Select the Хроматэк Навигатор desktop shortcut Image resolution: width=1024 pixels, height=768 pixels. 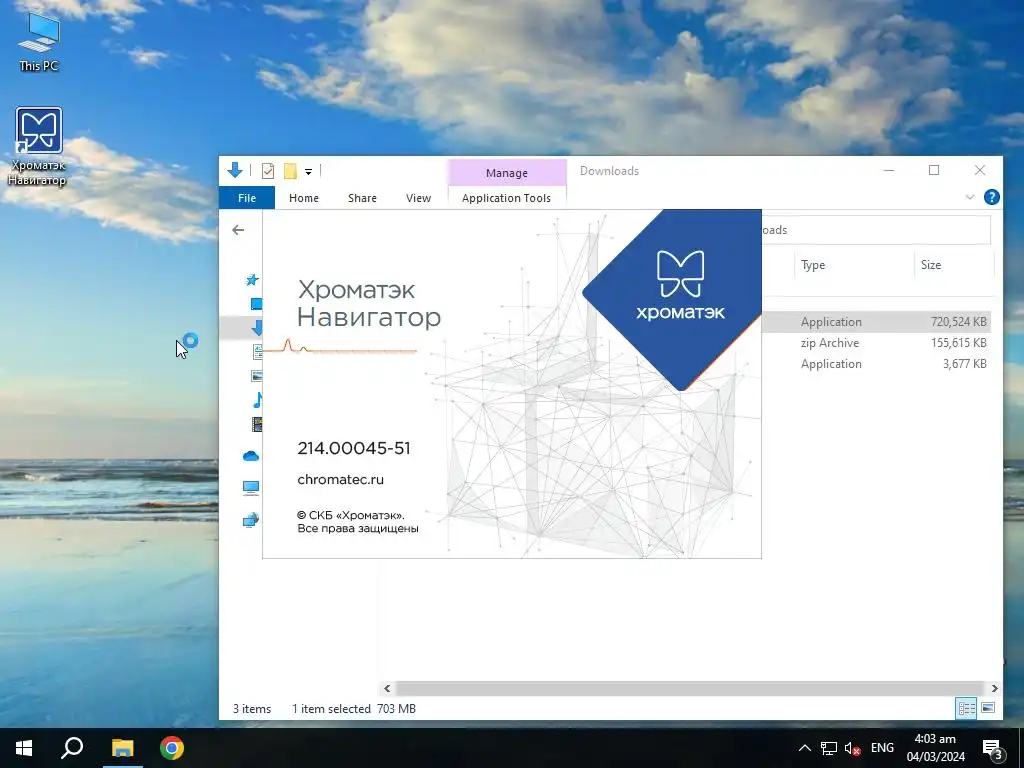[x=38, y=147]
